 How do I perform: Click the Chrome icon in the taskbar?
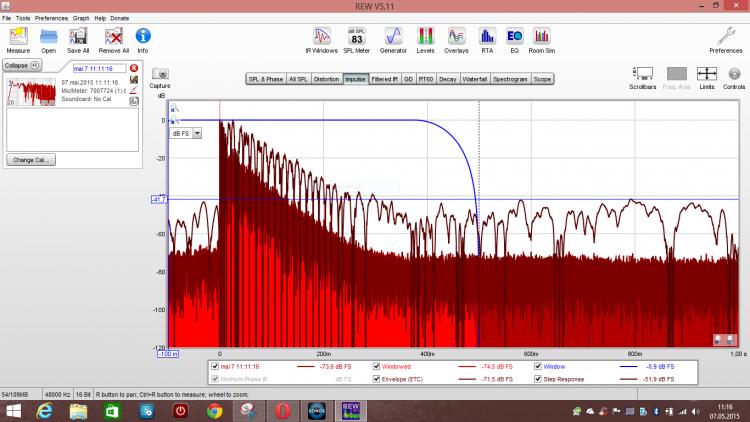coord(215,410)
